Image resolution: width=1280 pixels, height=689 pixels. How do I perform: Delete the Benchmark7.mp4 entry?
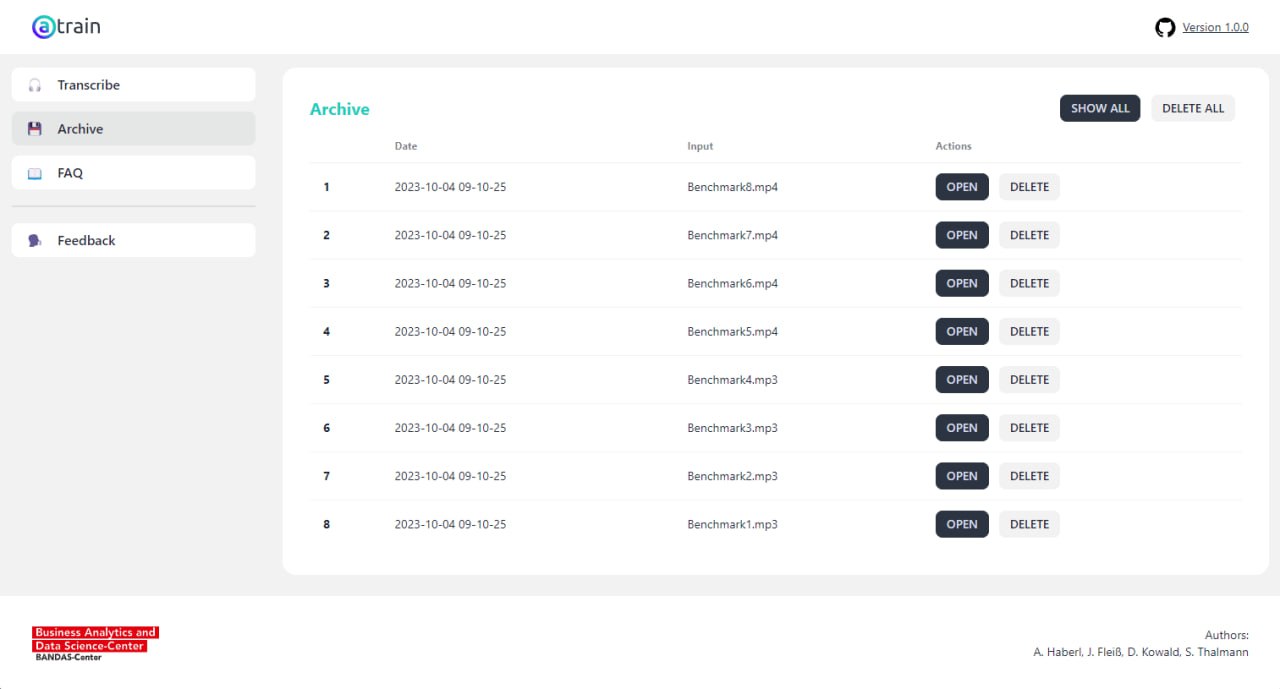[1029, 235]
